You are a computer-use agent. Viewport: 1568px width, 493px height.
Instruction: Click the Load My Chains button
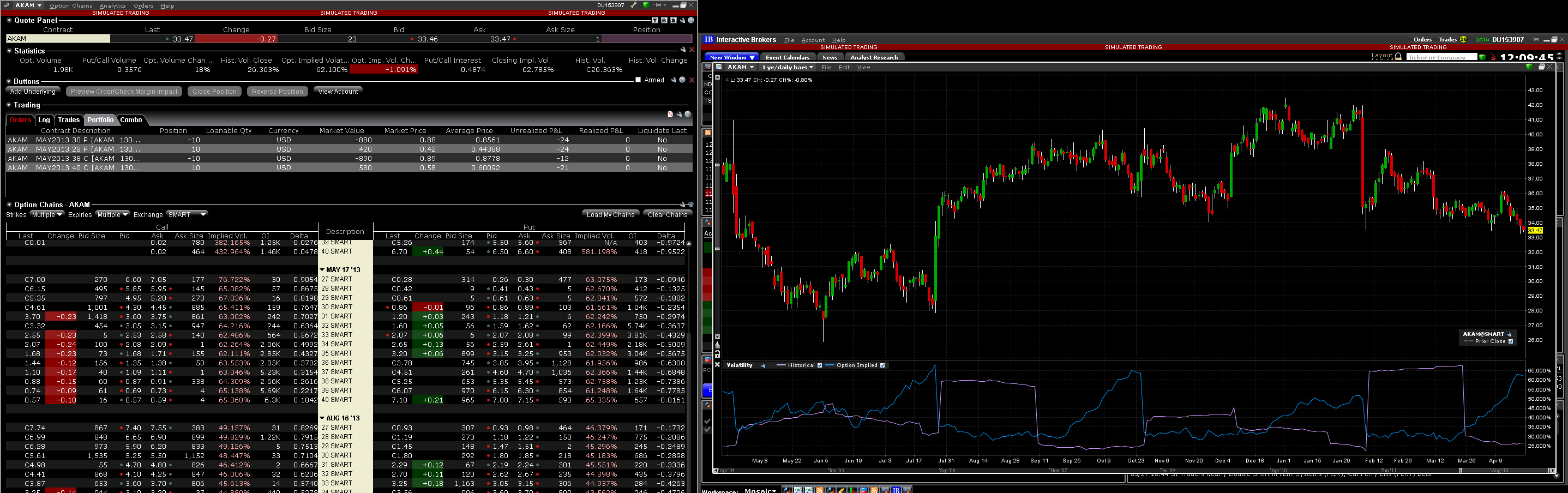point(610,214)
